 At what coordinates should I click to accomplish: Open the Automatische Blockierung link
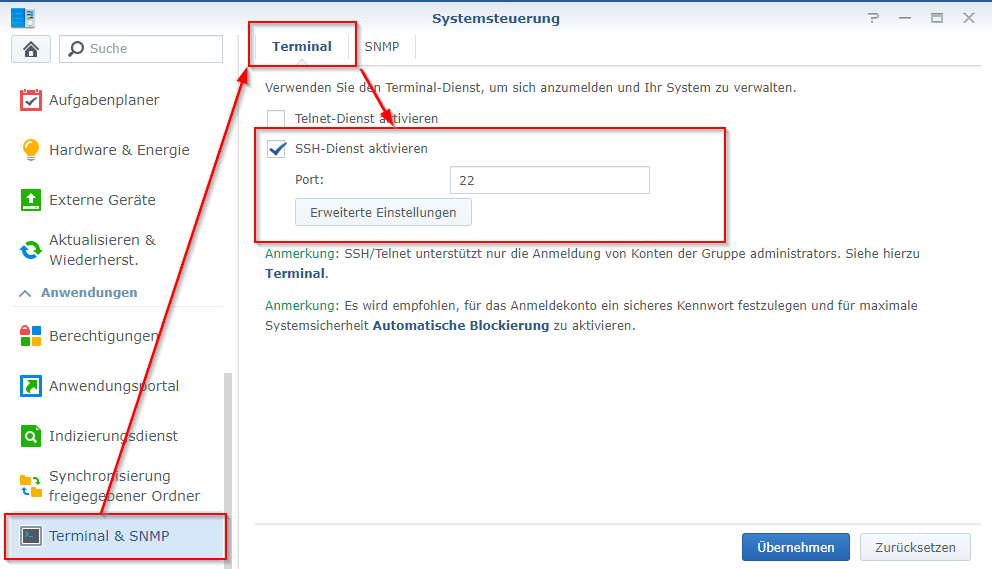[x=460, y=325]
